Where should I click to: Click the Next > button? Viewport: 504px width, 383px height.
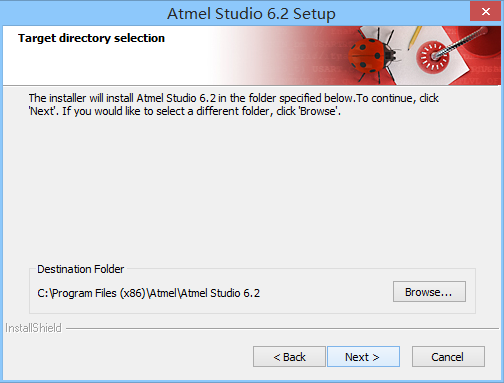tap(363, 357)
